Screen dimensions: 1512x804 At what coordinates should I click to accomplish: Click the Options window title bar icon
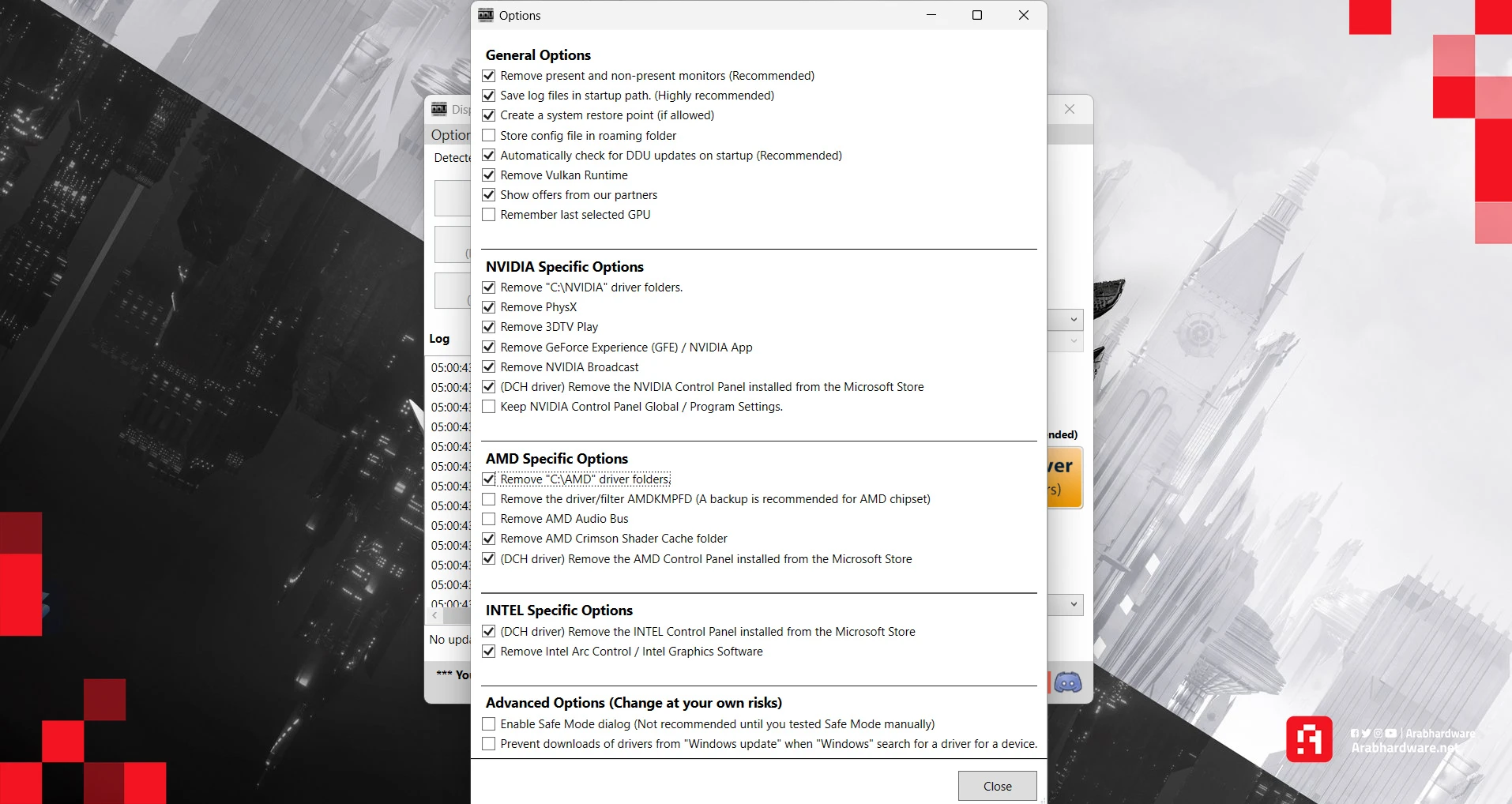point(486,15)
